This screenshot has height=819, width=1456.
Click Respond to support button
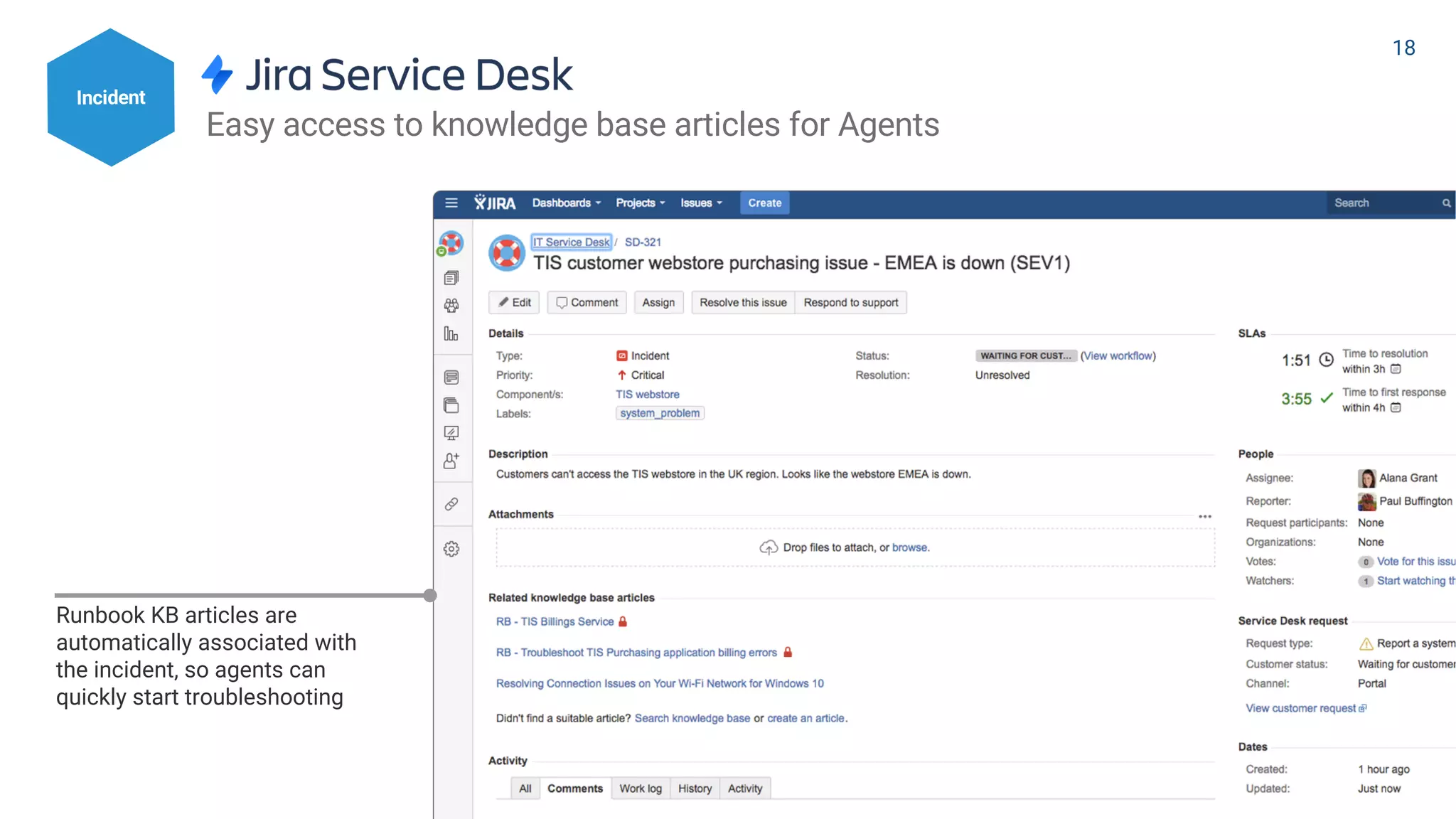(x=851, y=303)
